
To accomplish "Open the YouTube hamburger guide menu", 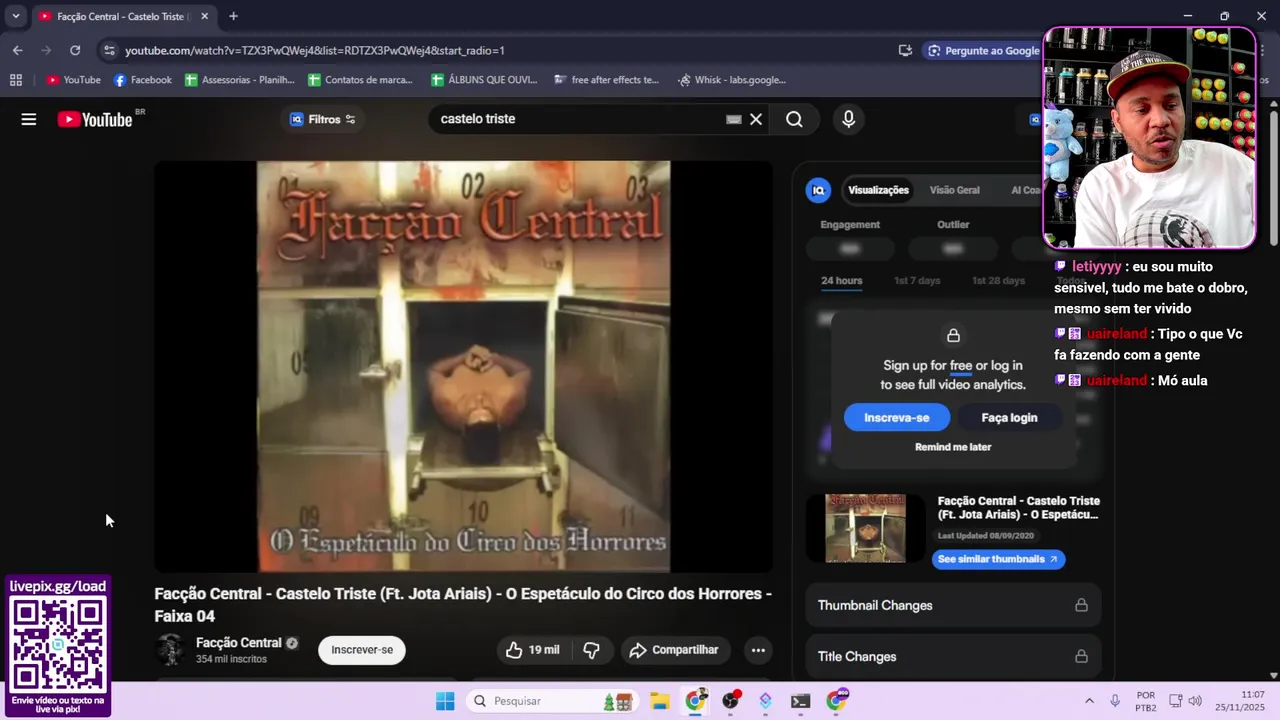I will point(29,119).
